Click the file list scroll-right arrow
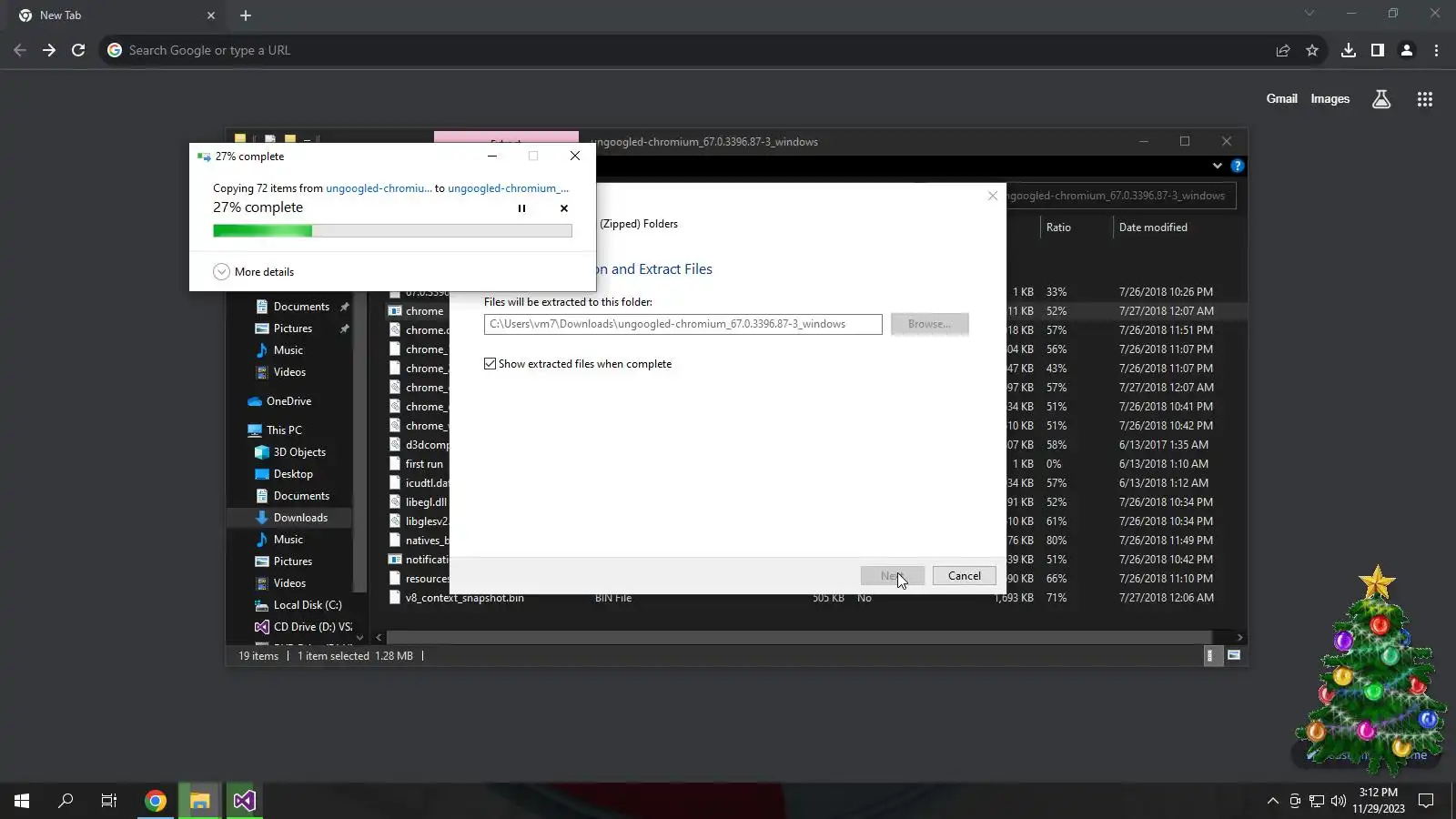Image resolution: width=1456 pixels, height=819 pixels. [1239, 637]
